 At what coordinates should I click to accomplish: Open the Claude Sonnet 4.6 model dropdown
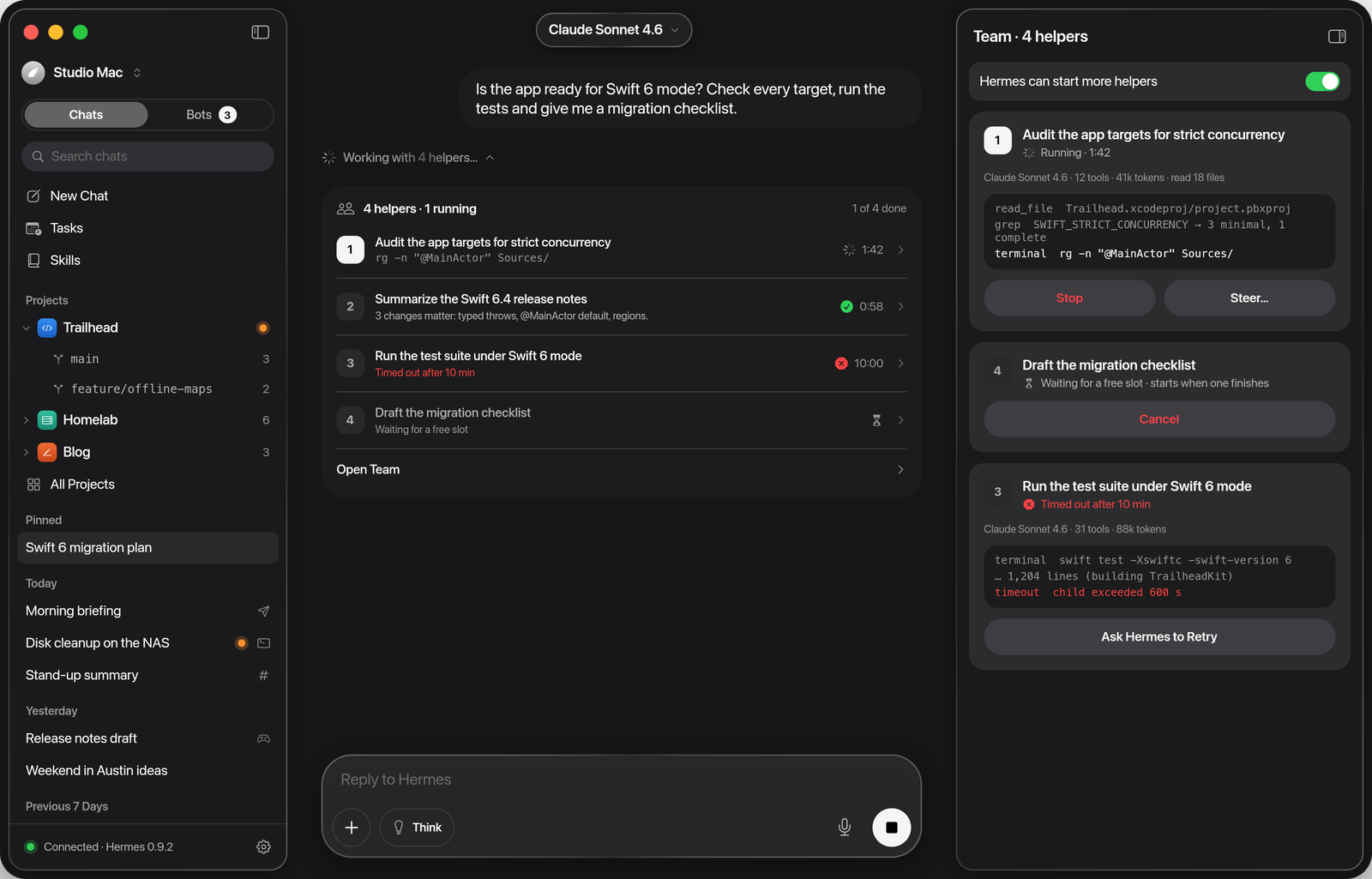[x=614, y=30]
